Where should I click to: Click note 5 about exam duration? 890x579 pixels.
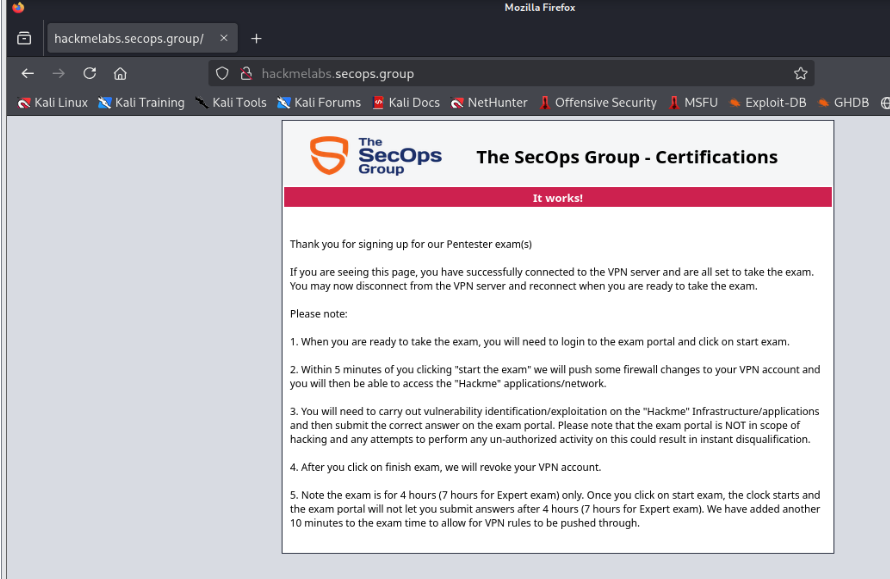pyautogui.click(x=555, y=509)
